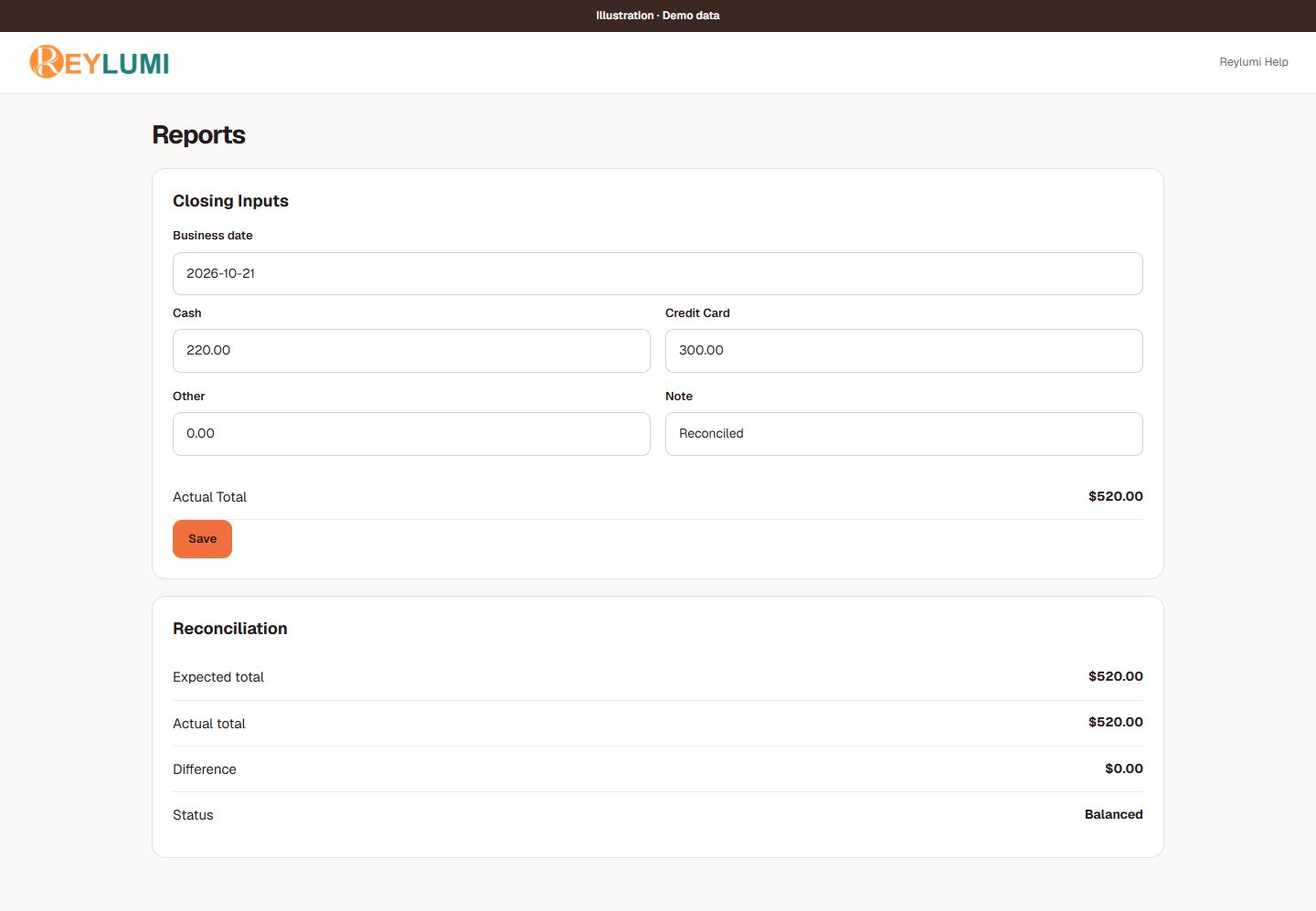Click the Other field label
The width and height of the screenshot is (1316, 911).
(189, 397)
